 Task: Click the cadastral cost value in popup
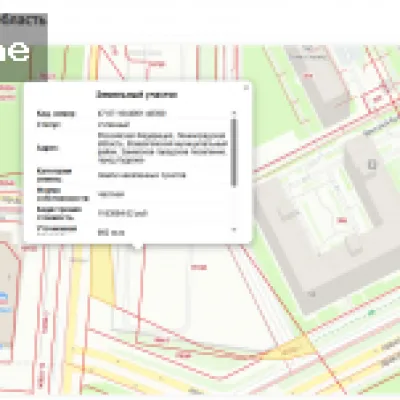(x=123, y=213)
